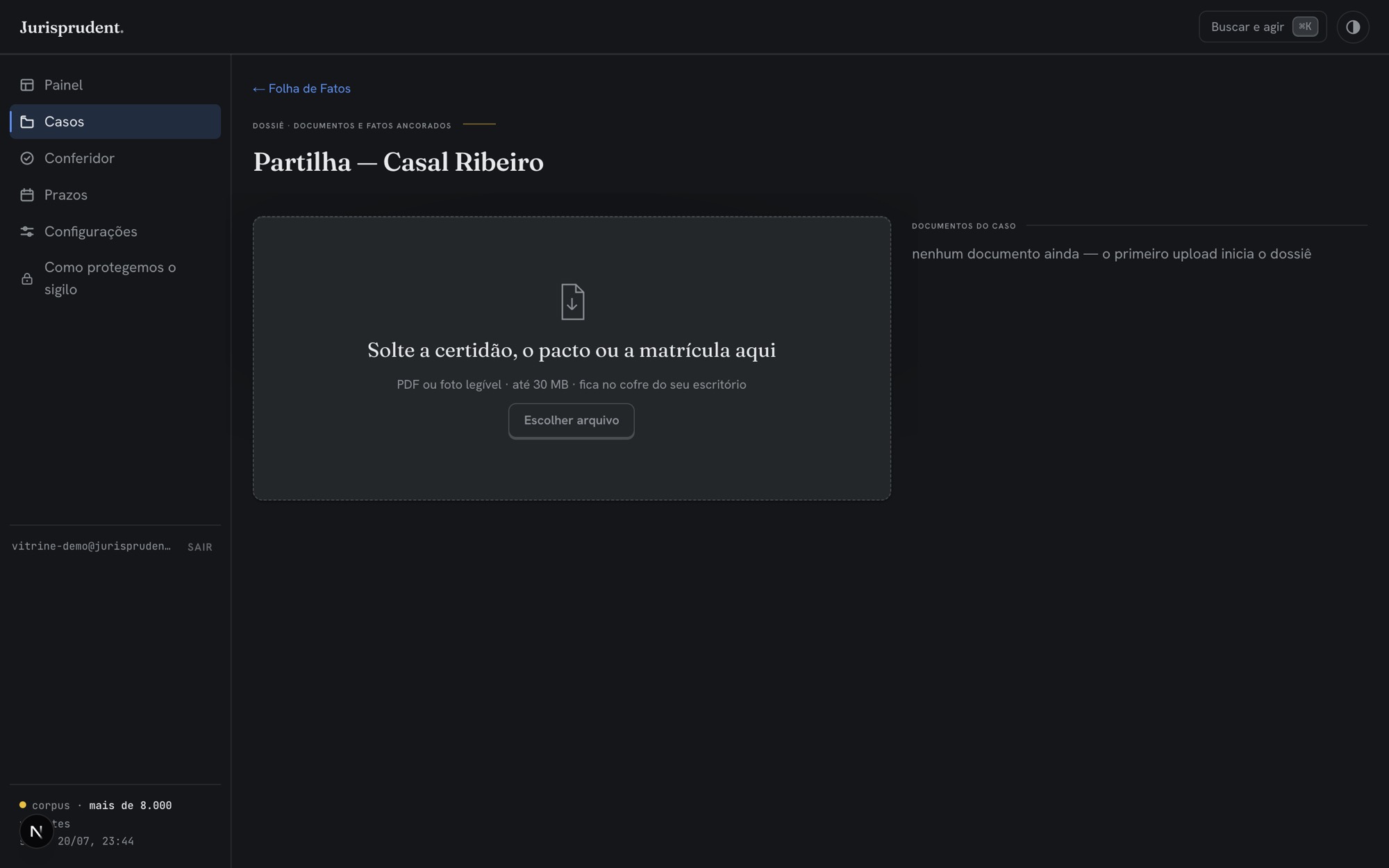1389x868 pixels.
Task: Go back via Folha de Fatos link
Action: click(x=301, y=89)
